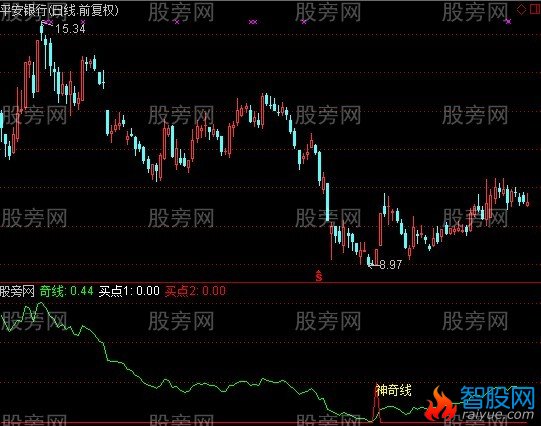Click the candlestick at the 8.97 low
The width and height of the screenshot is (541, 426).
tap(368, 260)
